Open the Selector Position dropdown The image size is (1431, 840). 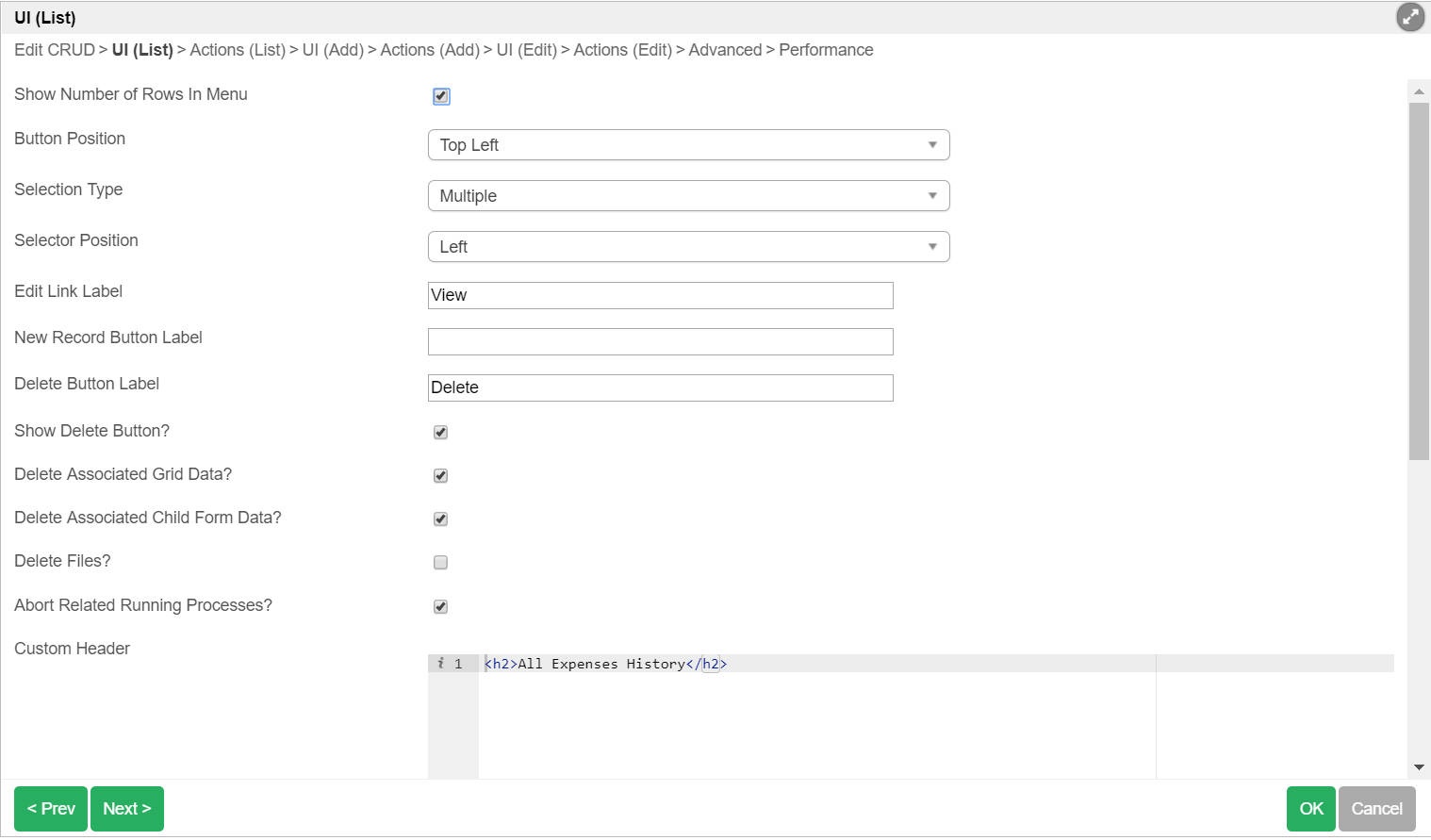tap(688, 247)
